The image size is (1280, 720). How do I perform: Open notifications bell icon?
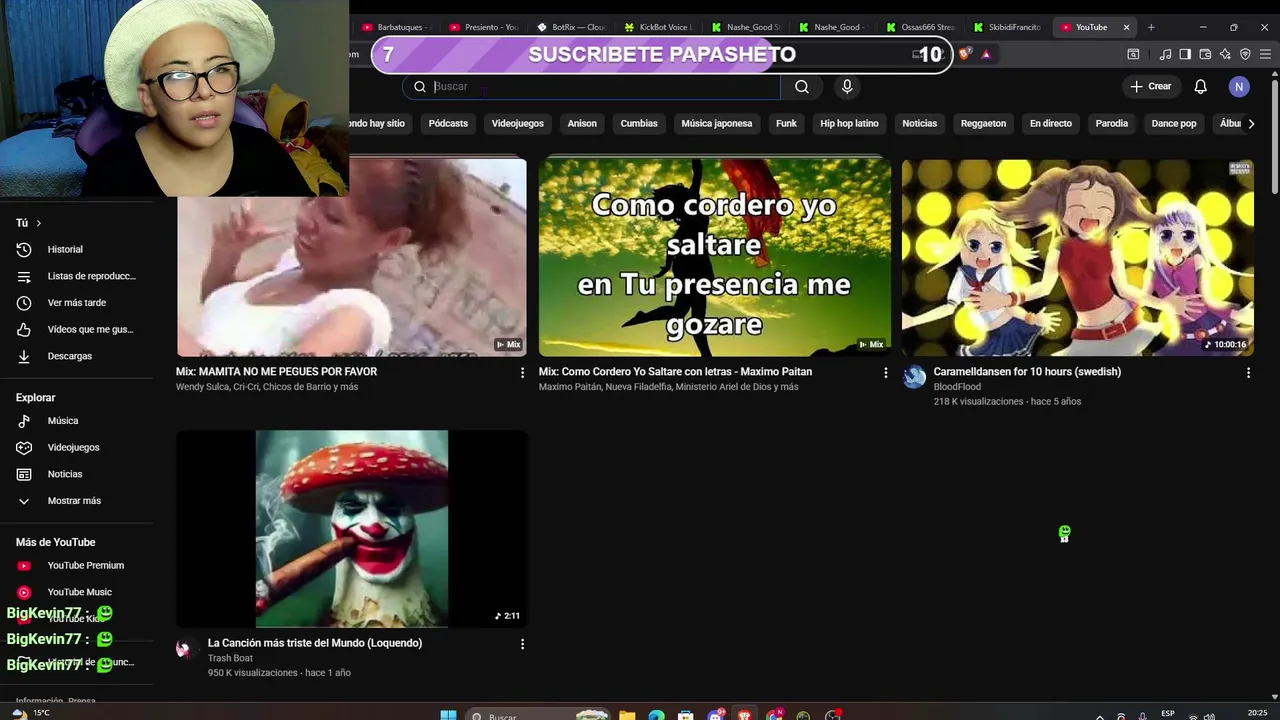1200,87
